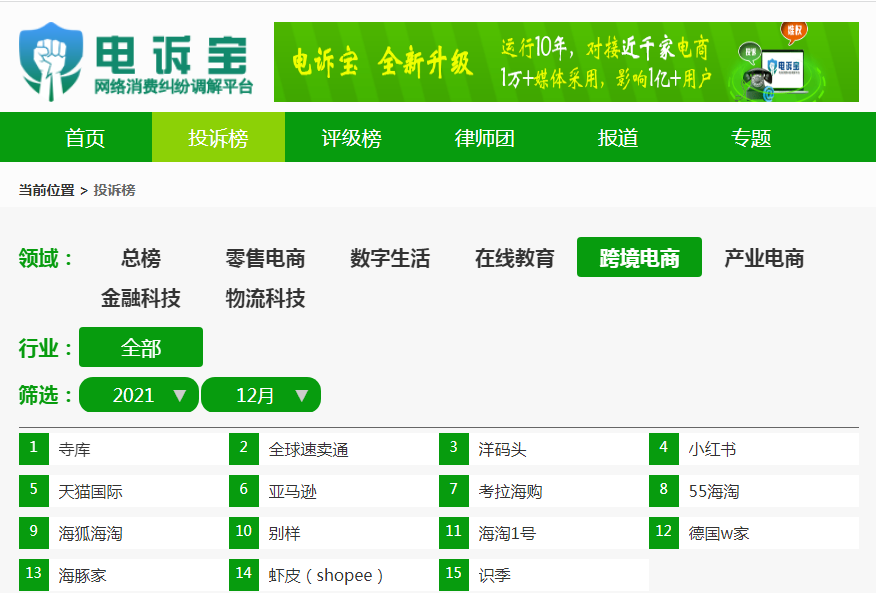This screenshot has height=593, width=876.
Task: Open the rank 10 entry 别样
Action: 334,533
